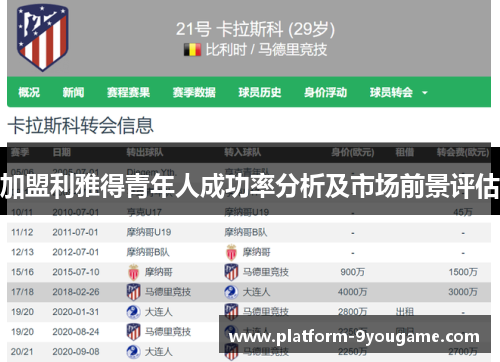Switch to the 新闻 tab
Image resolution: width=500 pixels, height=362 pixels.
73,92
